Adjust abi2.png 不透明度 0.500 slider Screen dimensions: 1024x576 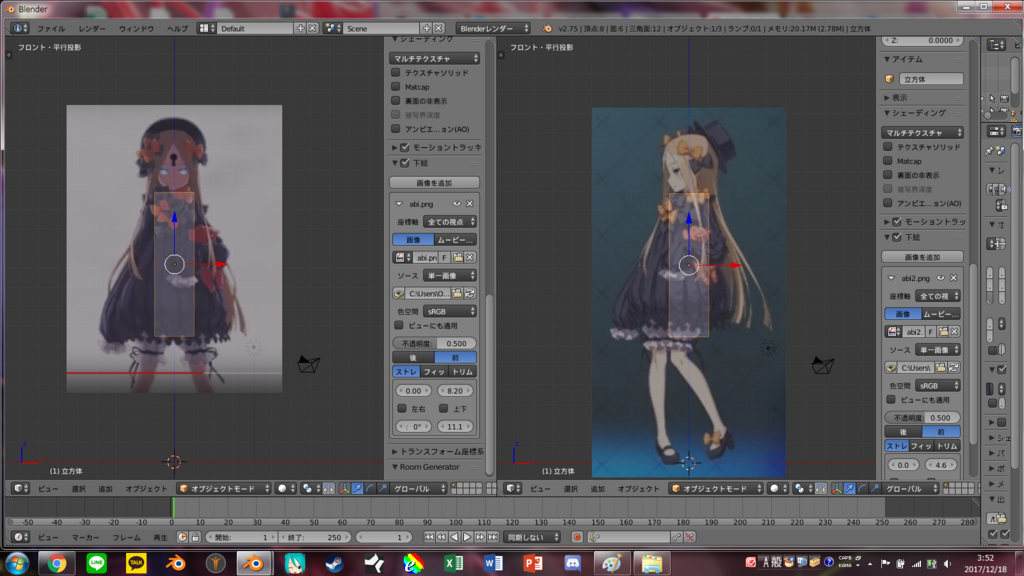[x=923, y=418]
